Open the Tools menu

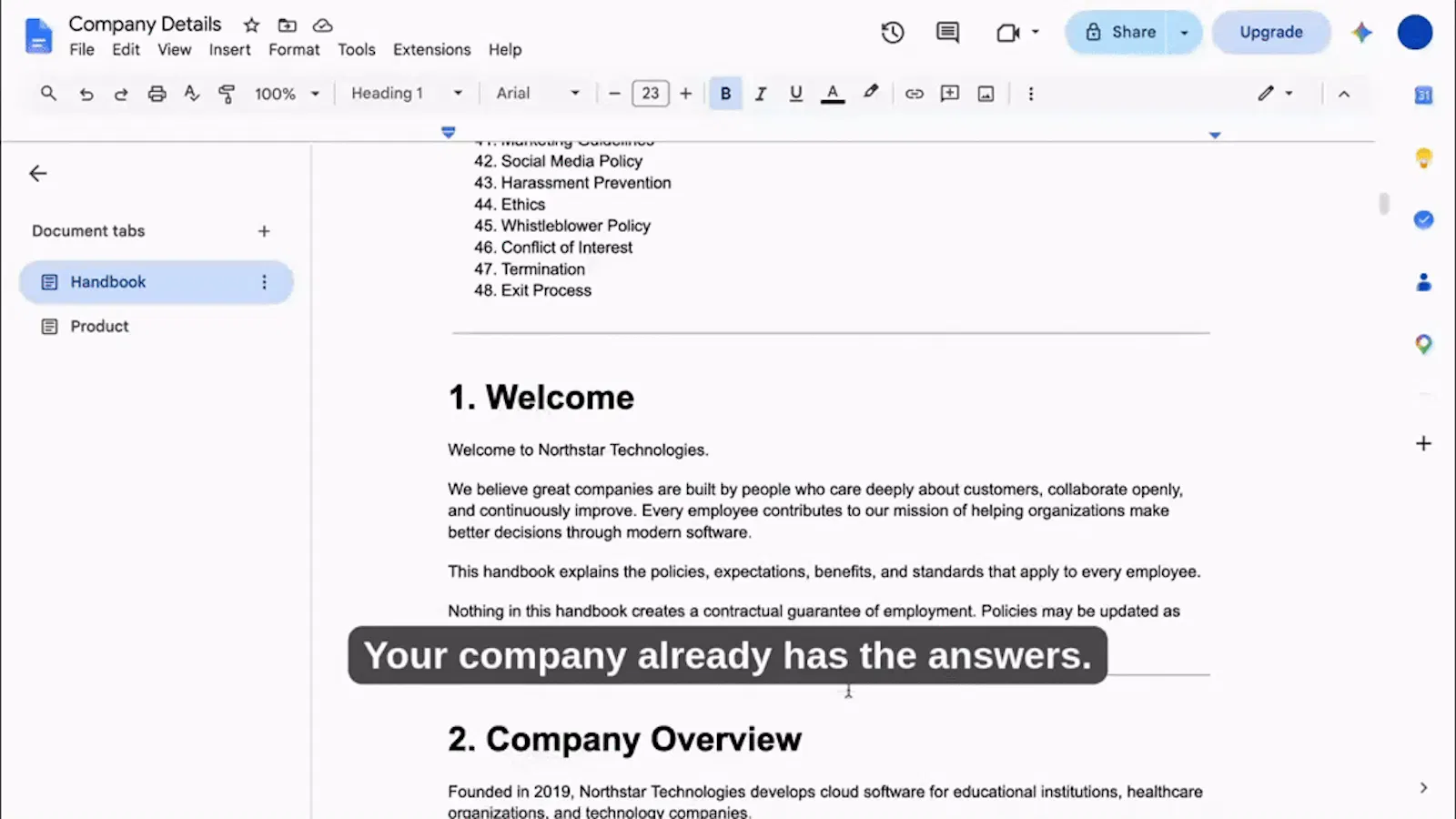click(357, 50)
